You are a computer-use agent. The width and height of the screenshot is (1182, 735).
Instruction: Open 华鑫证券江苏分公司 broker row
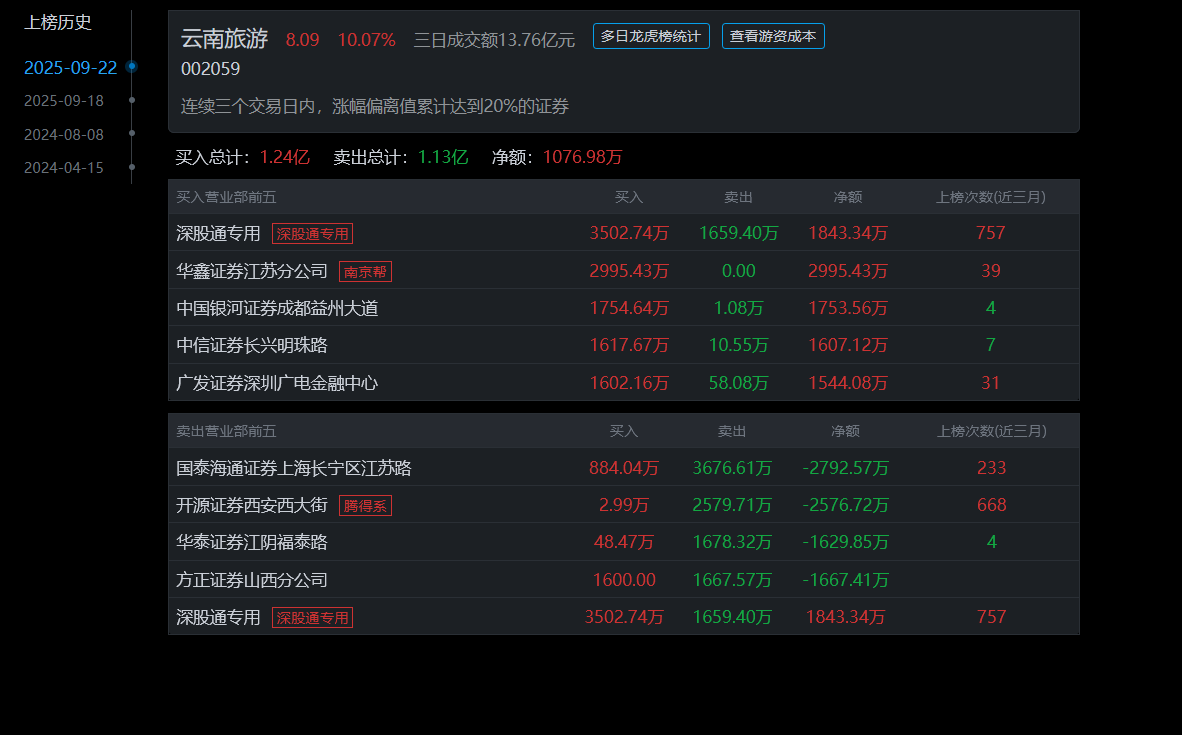coord(623,271)
